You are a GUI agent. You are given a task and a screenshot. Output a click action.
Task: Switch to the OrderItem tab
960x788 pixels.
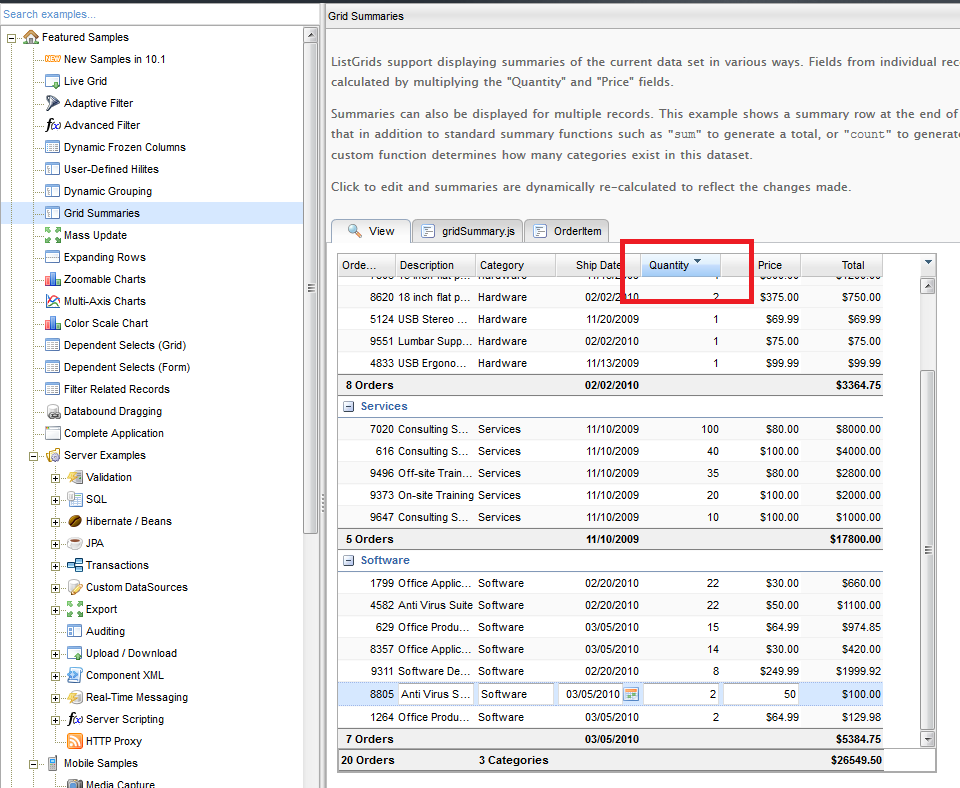[x=567, y=231]
